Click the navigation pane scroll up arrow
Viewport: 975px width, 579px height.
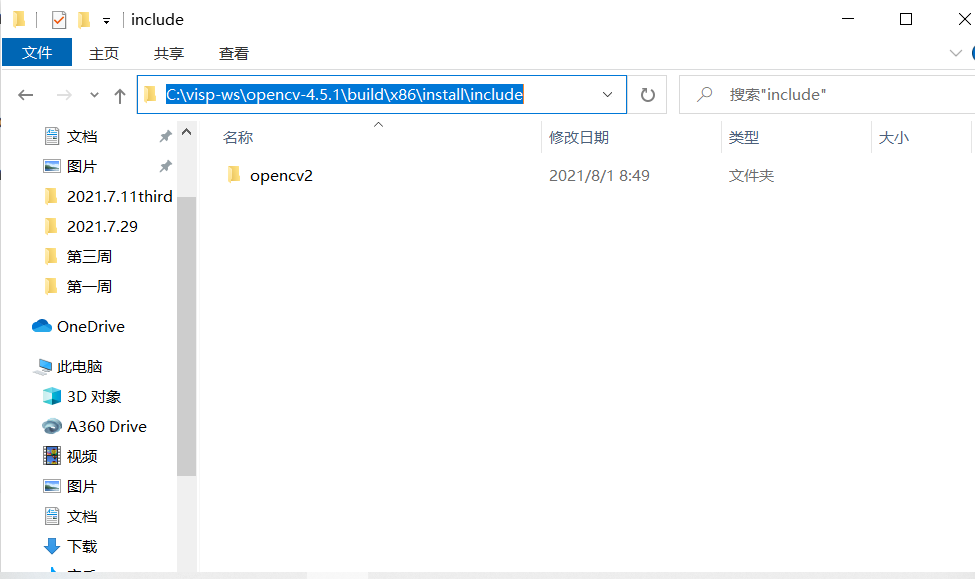point(187,132)
